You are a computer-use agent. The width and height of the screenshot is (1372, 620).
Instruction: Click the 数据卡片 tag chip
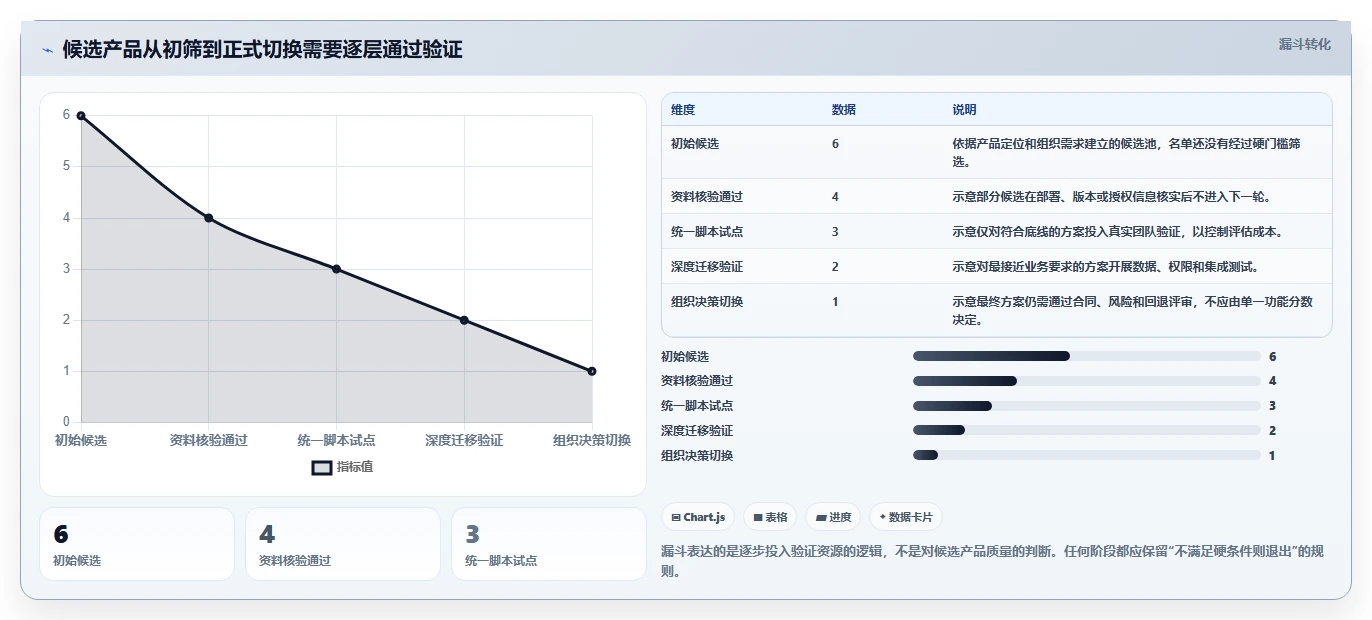906,517
